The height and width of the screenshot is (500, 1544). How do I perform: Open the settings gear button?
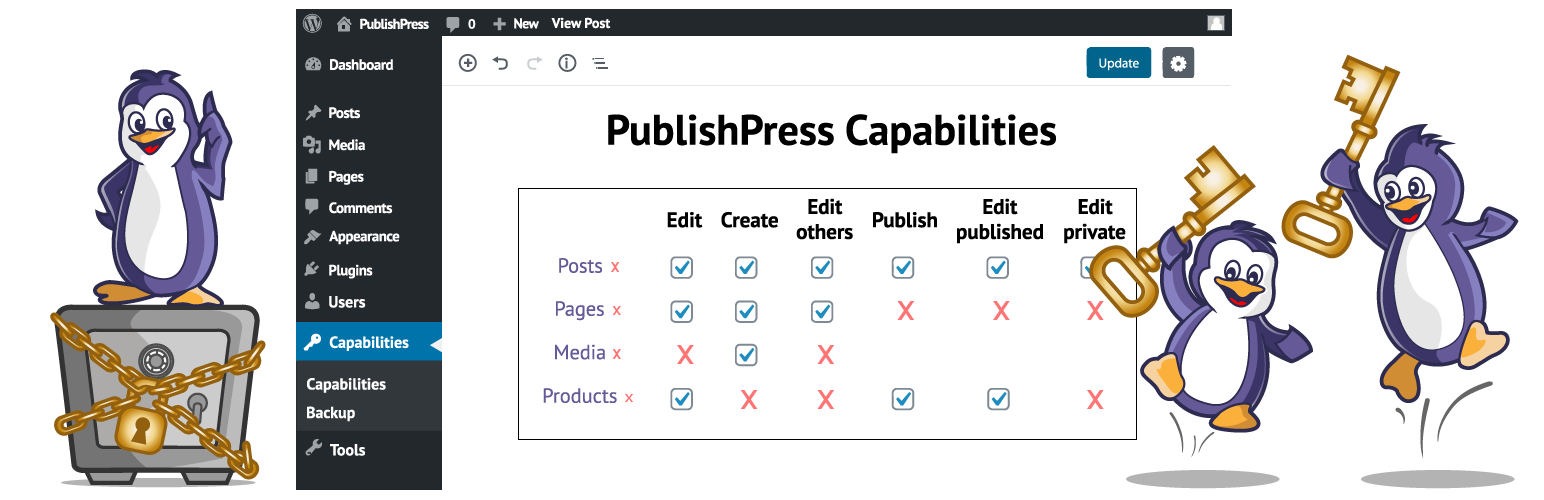point(1178,63)
